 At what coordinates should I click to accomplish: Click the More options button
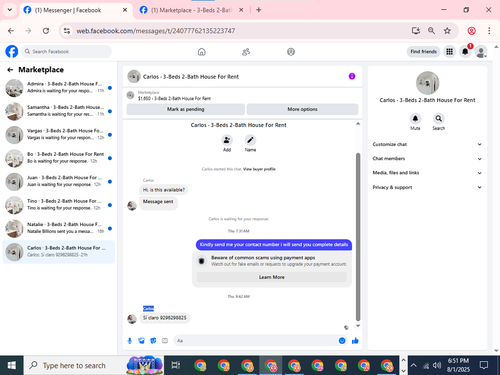click(x=302, y=109)
